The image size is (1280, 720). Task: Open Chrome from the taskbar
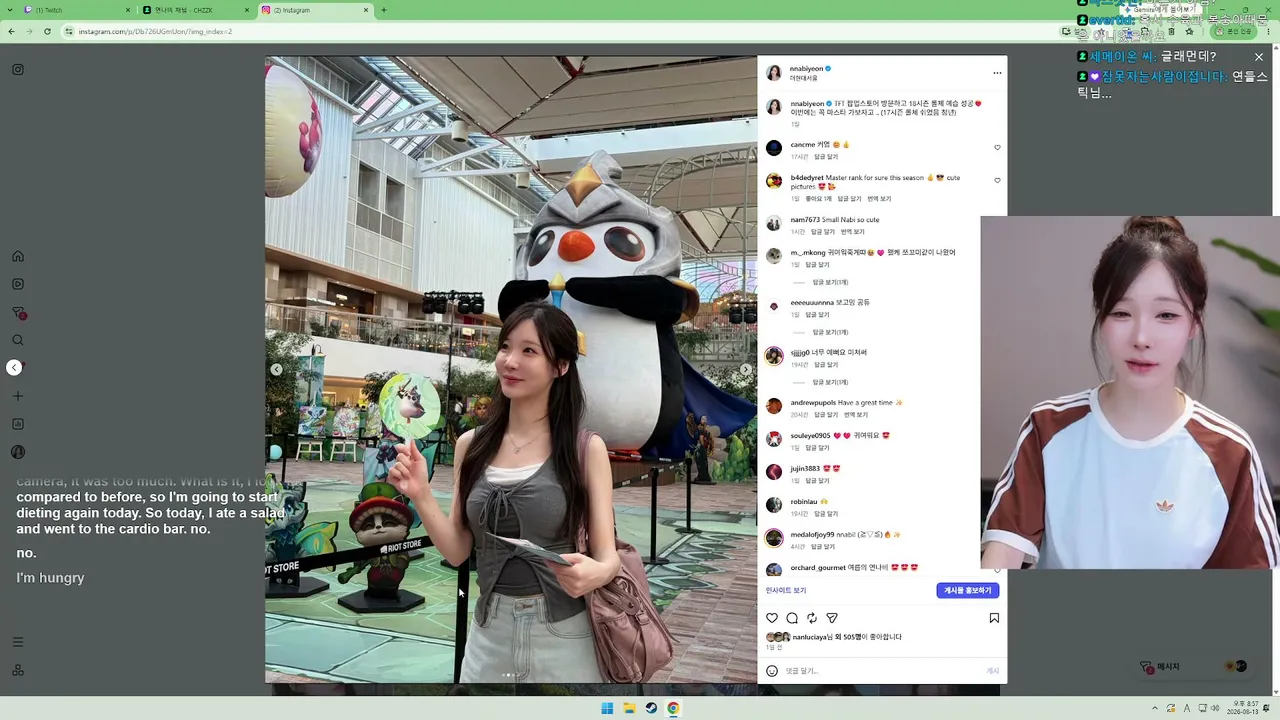(x=673, y=708)
